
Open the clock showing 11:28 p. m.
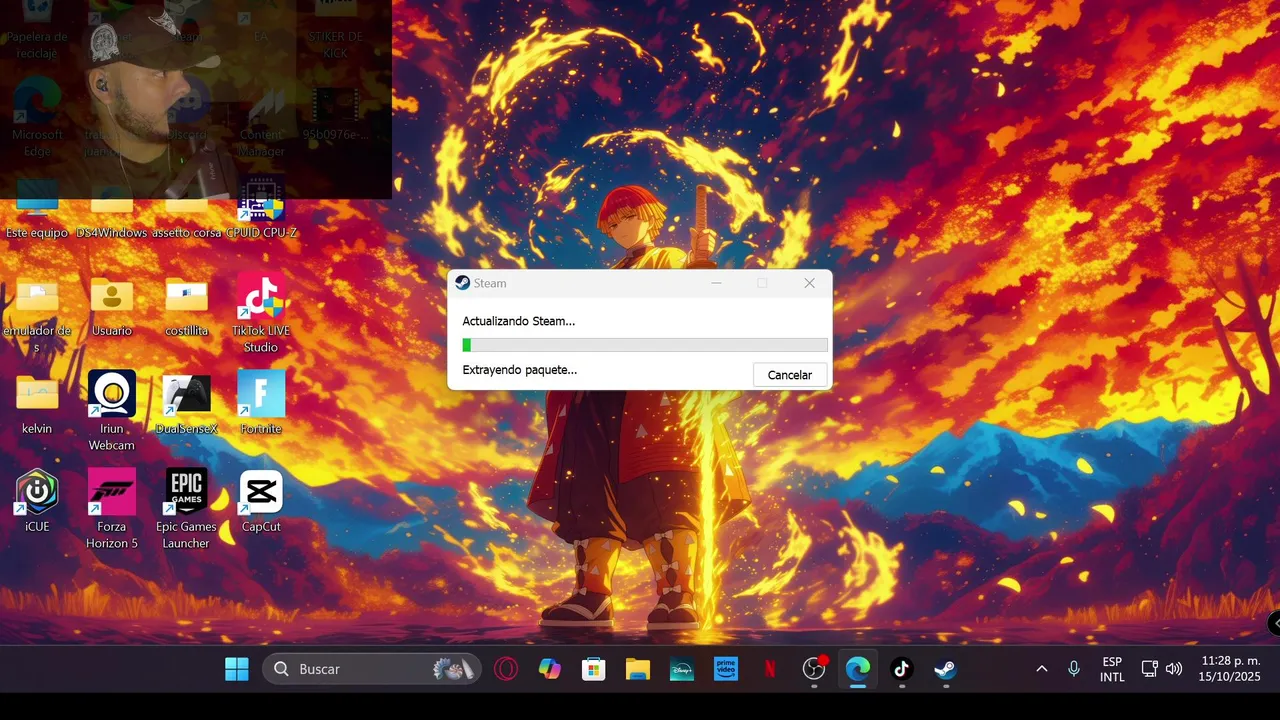click(1229, 669)
